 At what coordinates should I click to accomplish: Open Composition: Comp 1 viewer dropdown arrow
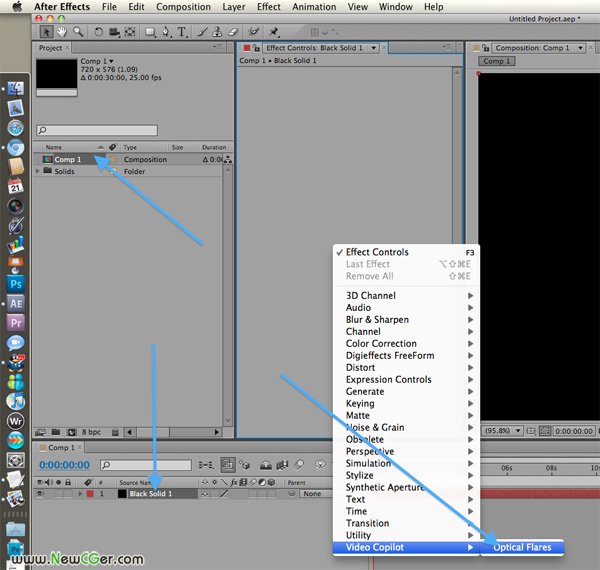580,48
